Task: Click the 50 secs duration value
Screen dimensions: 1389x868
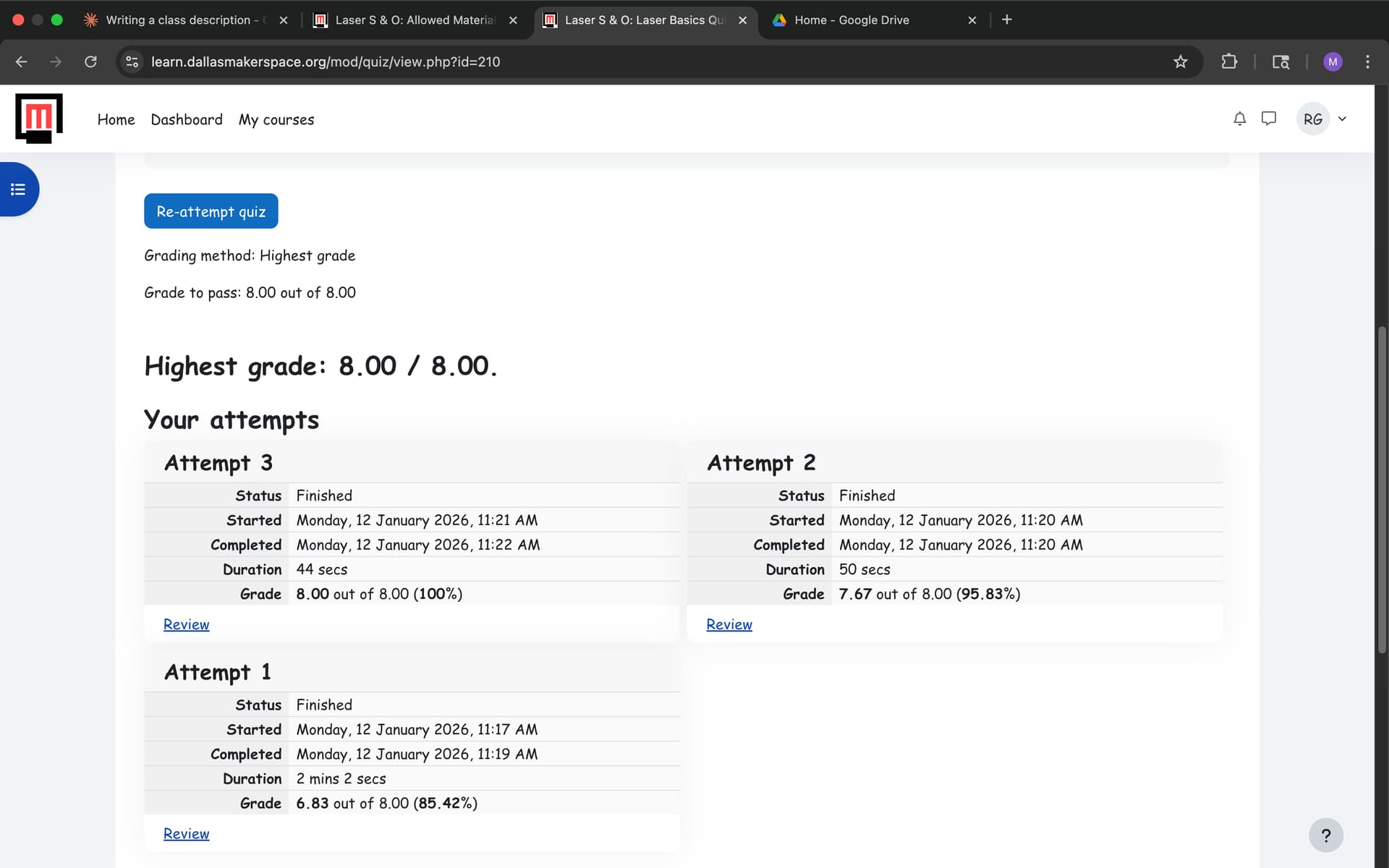Action: pyautogui.click(x=865, y=569)
